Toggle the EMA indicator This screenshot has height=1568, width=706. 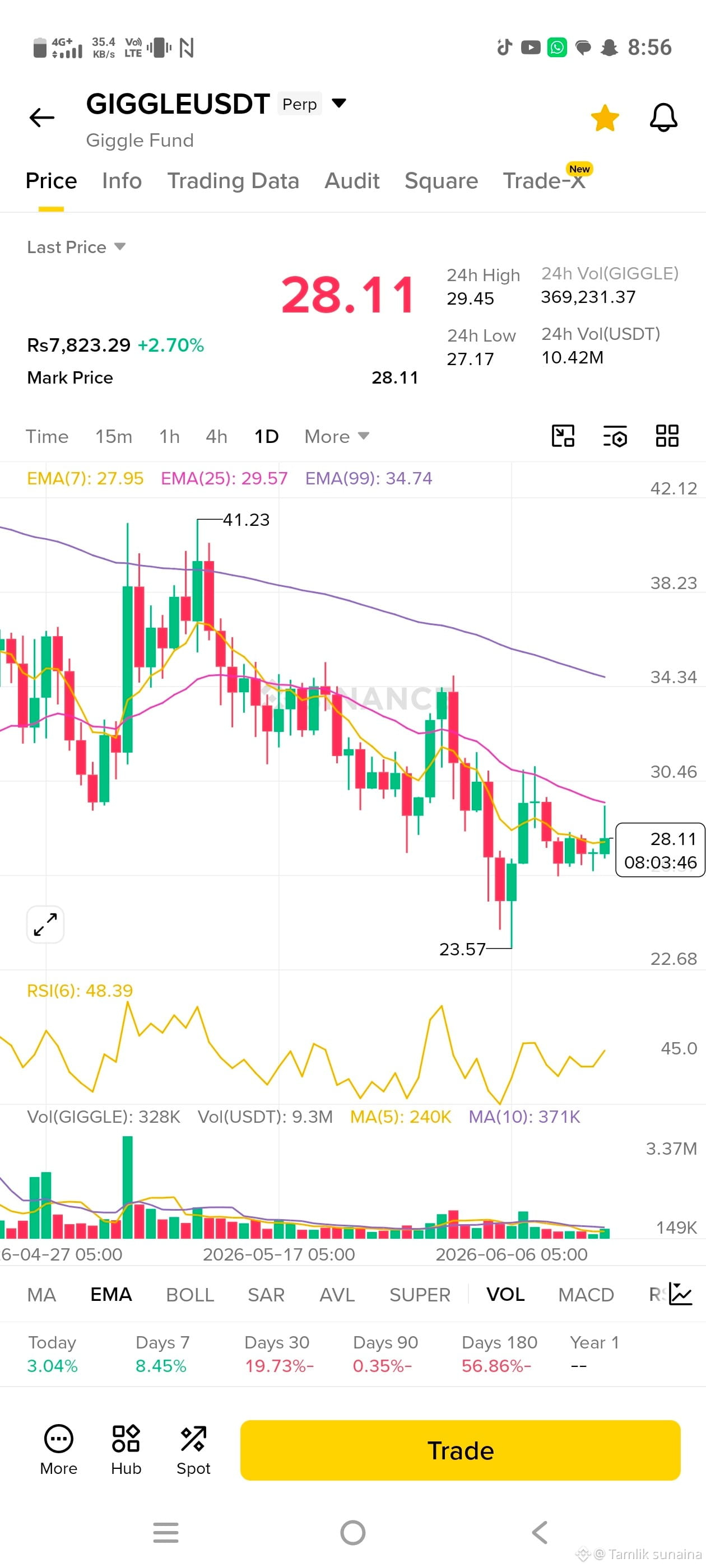[111, 1295]
